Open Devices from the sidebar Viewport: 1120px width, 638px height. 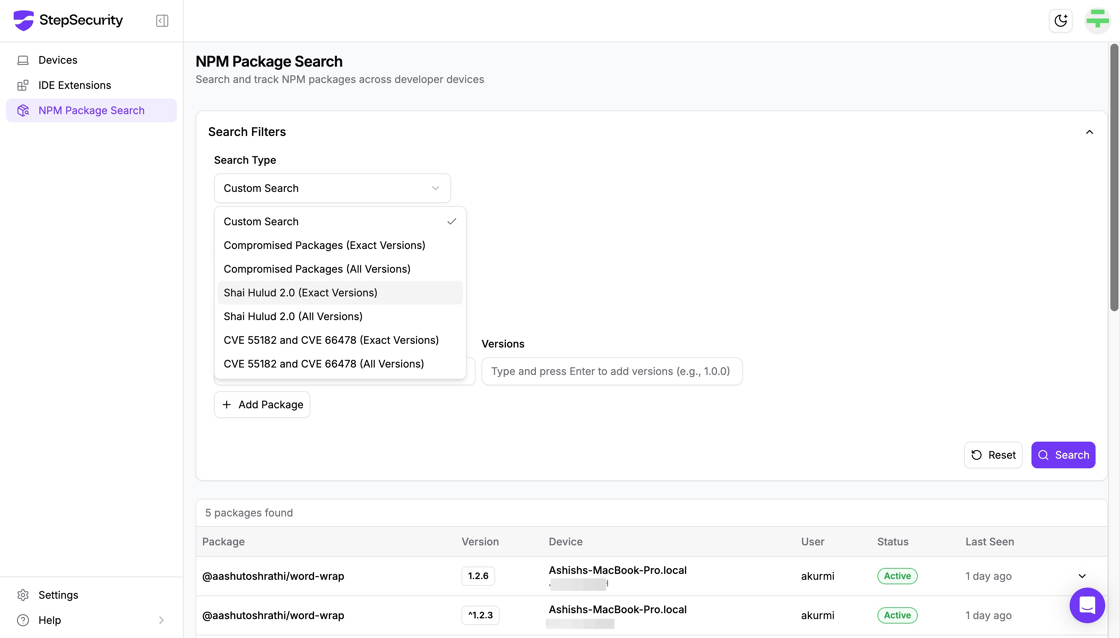(58, 60)
